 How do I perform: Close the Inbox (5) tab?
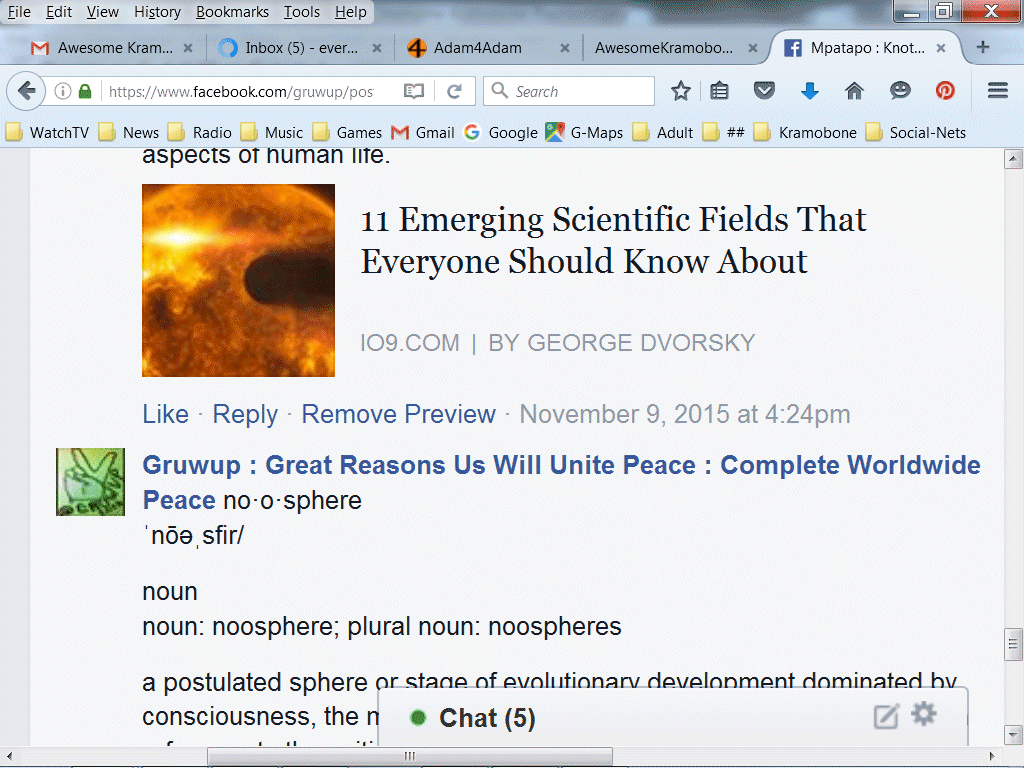tap(377, 48)
